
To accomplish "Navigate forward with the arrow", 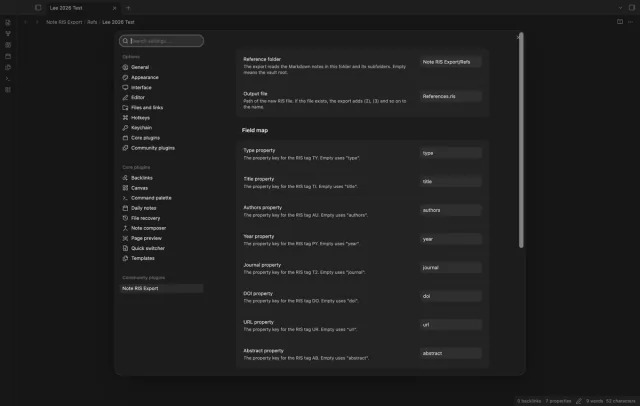I will tap(37, 22).
